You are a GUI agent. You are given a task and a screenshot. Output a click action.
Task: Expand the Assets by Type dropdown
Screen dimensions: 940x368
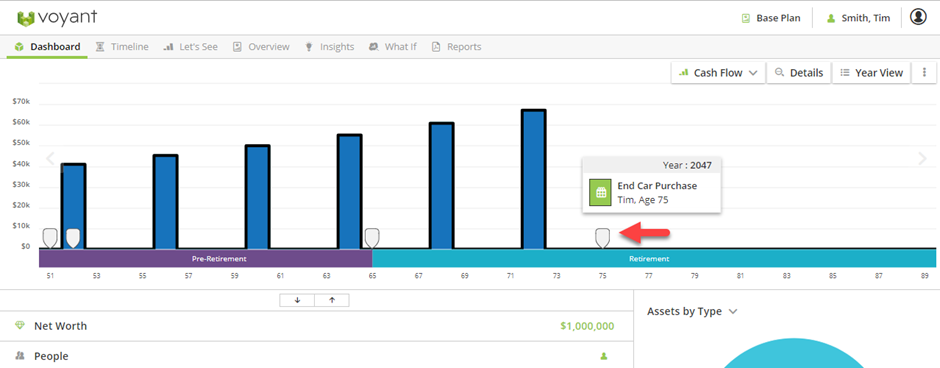click(x=691, y=311)
